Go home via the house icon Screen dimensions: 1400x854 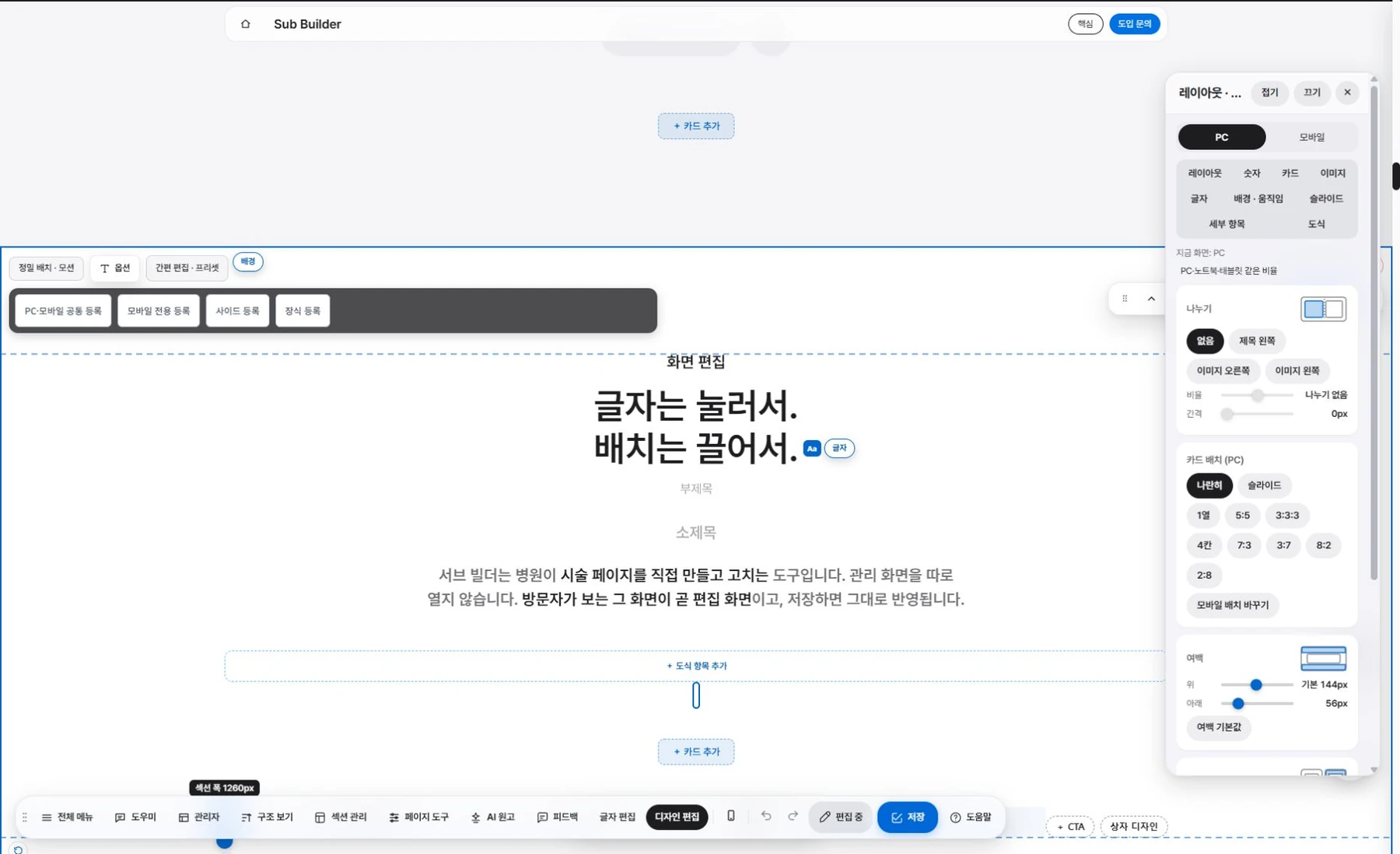[x=246, y=24]
